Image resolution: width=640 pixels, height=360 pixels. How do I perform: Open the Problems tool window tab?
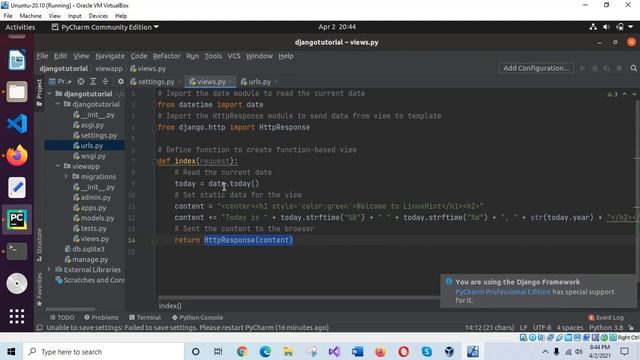pyautogui.click(x=101, y=317)
